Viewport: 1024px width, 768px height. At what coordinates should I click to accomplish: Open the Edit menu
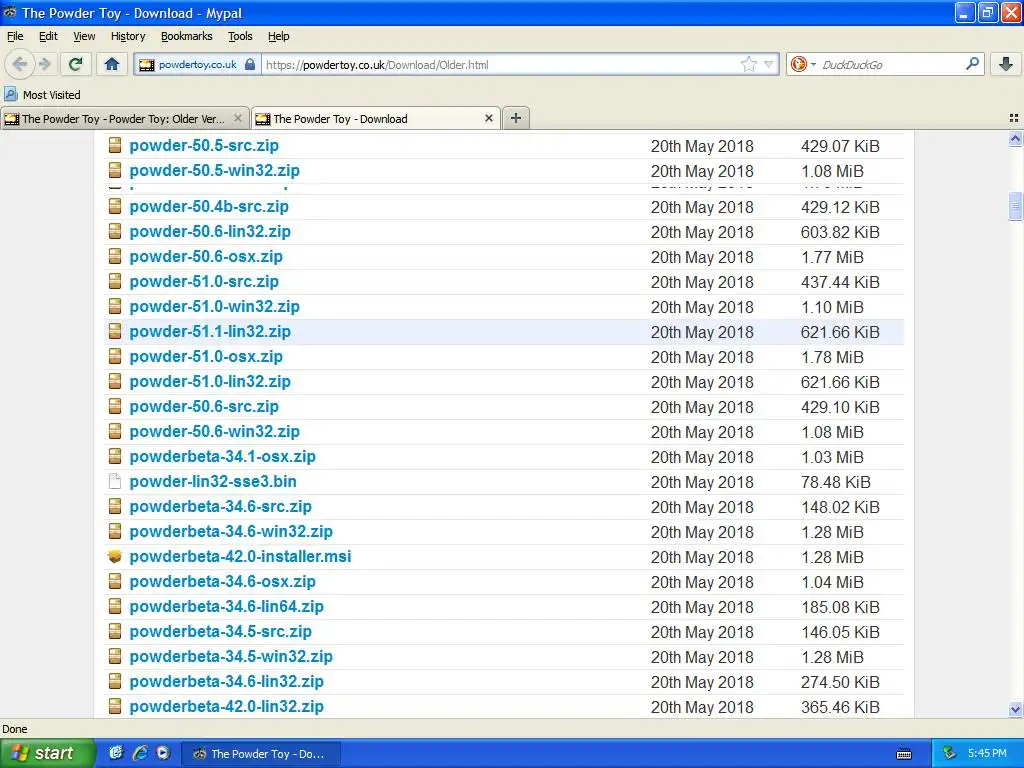(x=48, y=36)
